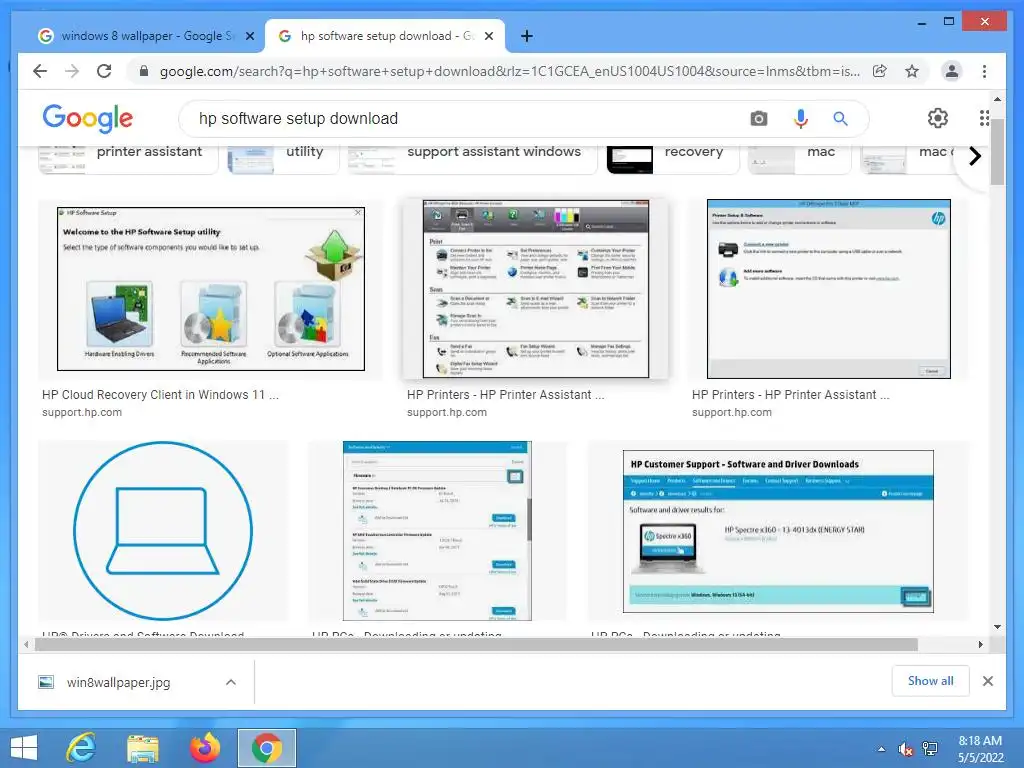Open the Chrome three-dot menu
The image size is (1024, 768).
tap(984, 71)
